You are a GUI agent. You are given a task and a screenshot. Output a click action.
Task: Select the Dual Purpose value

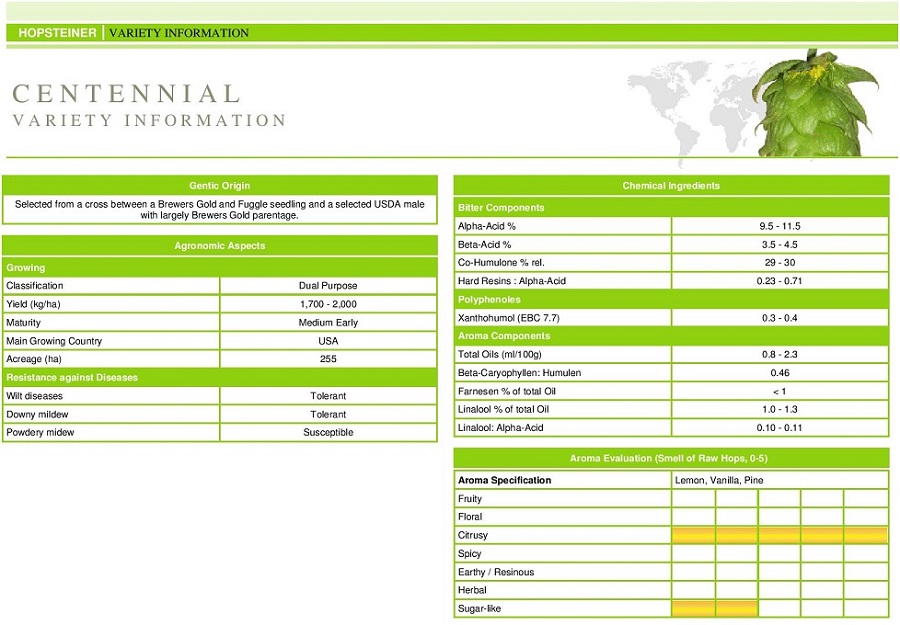(x=328, y=285)
